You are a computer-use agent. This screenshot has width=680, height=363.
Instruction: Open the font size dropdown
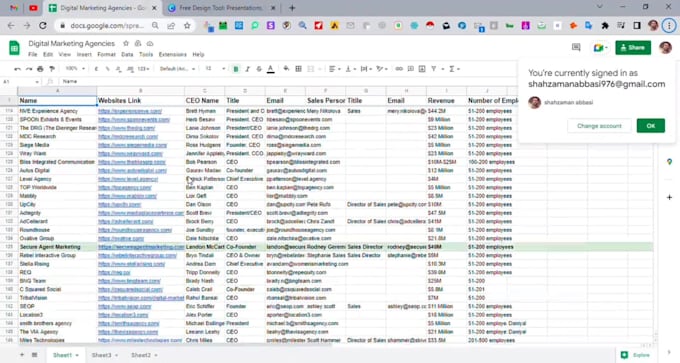pyautogui.click(x=215, y=69)
